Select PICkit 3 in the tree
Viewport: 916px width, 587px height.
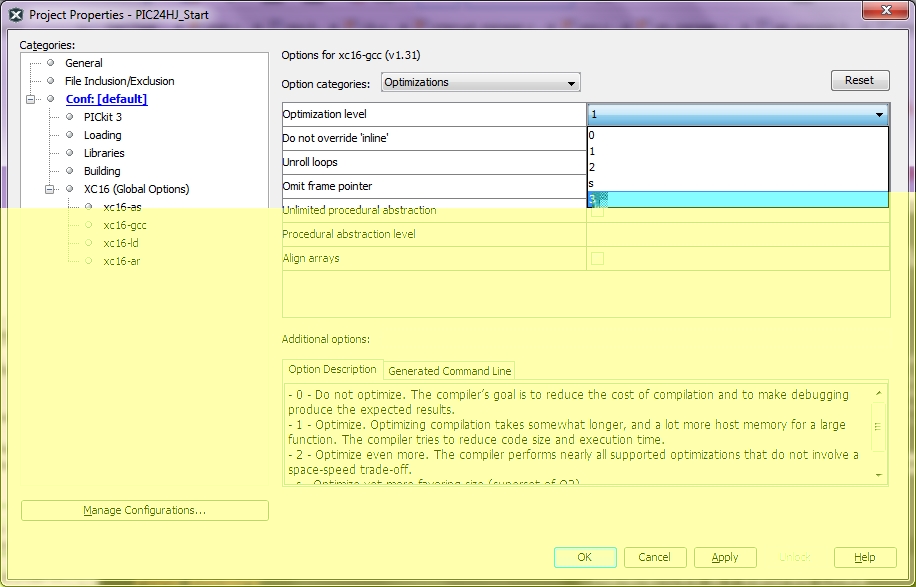103,117
